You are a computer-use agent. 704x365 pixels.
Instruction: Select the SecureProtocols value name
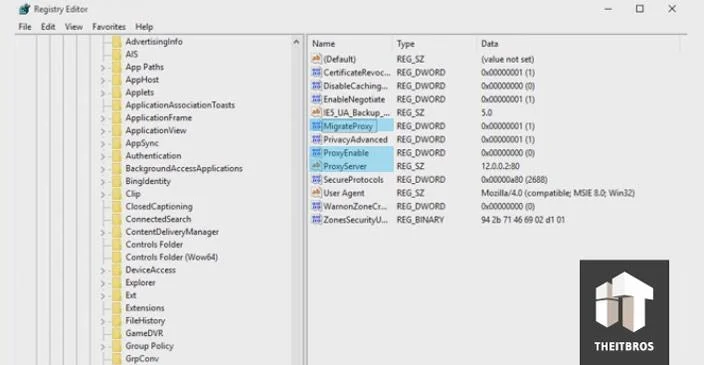pos(353,180)
